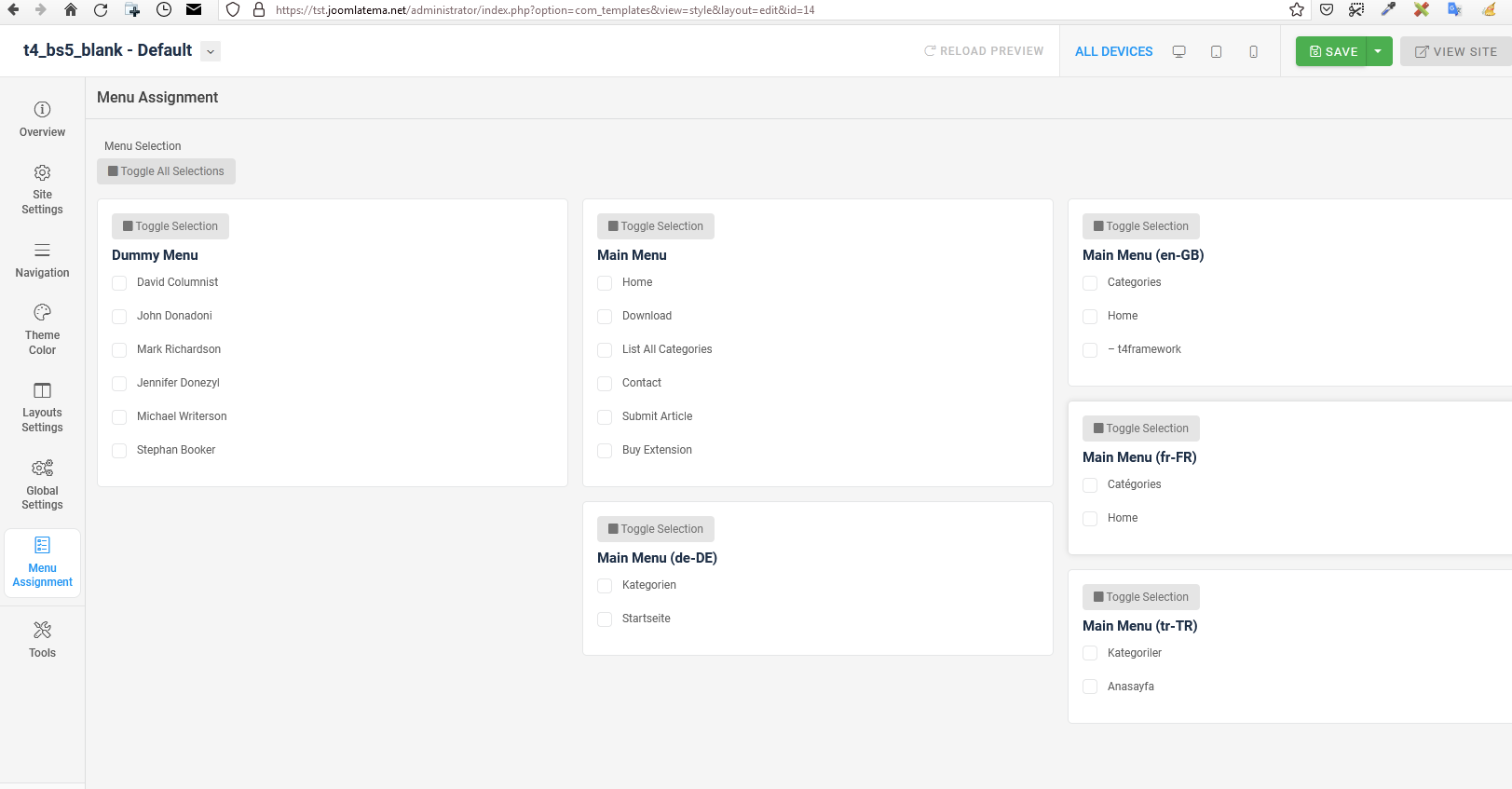
Task: Click the View Site button
Action: click(x=1456, y=51)
